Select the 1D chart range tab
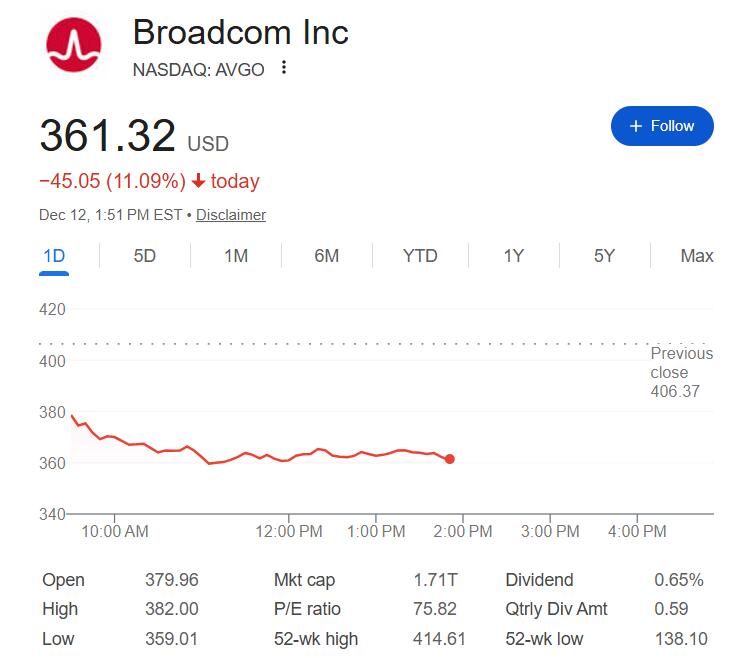The height and width of the screenshot is (658, 732). coord(54,256)
